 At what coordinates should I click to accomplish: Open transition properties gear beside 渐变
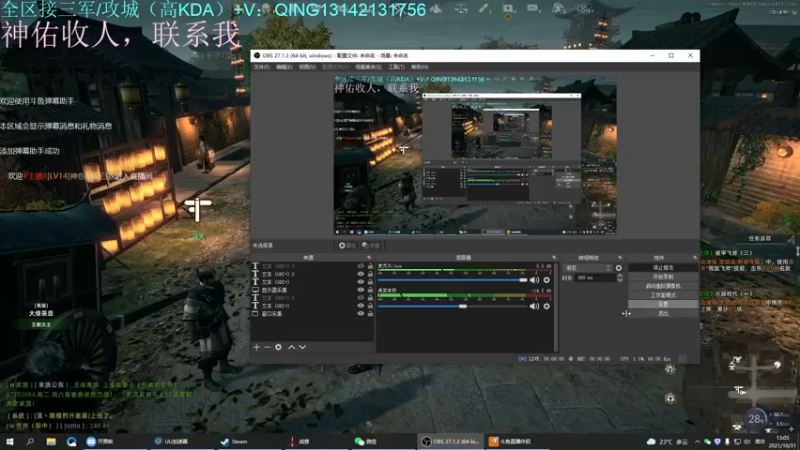point(619,268)
